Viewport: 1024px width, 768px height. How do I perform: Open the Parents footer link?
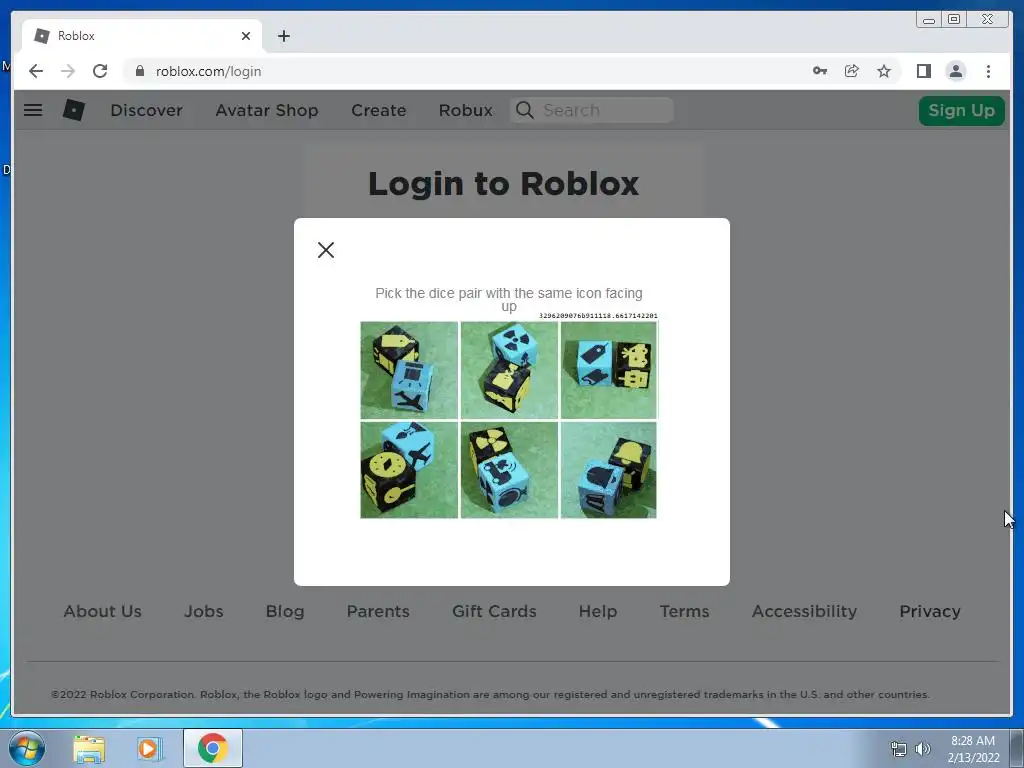tap(378, 611)
